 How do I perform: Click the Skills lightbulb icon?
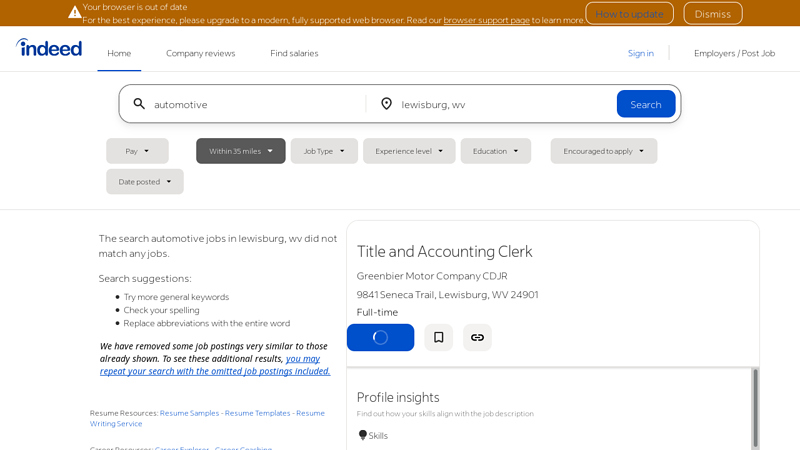363,435
